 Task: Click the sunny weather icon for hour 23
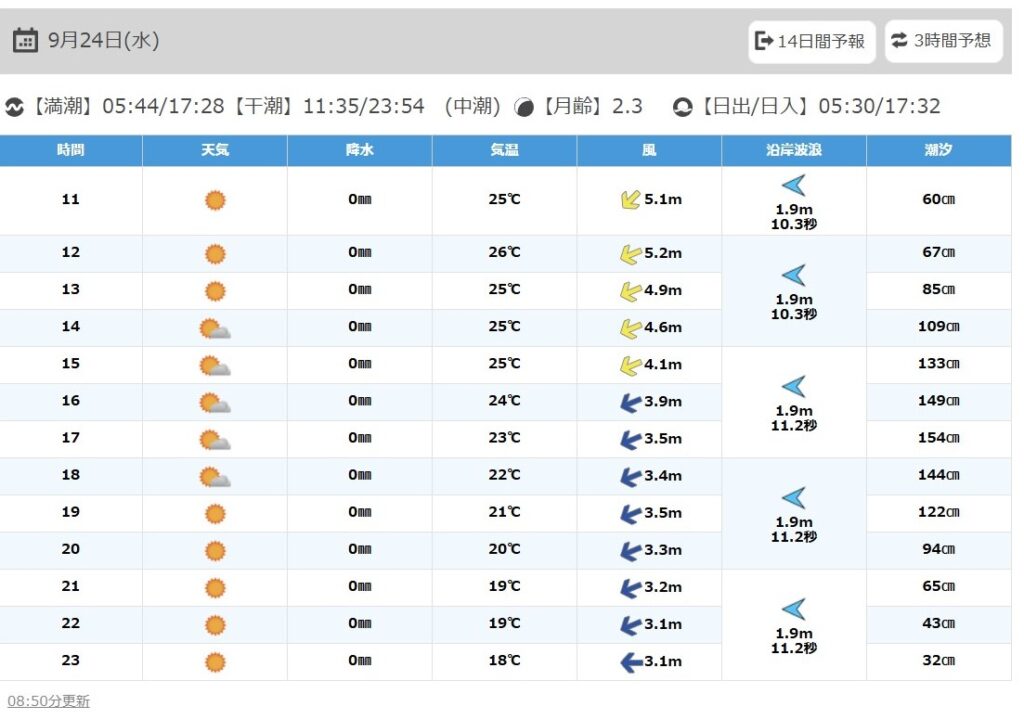point(215,662)
